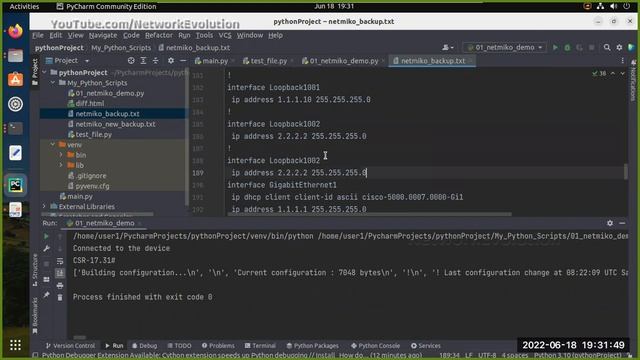
Task: Show Applications grid in dock
Action: click(x=16, y=345)
